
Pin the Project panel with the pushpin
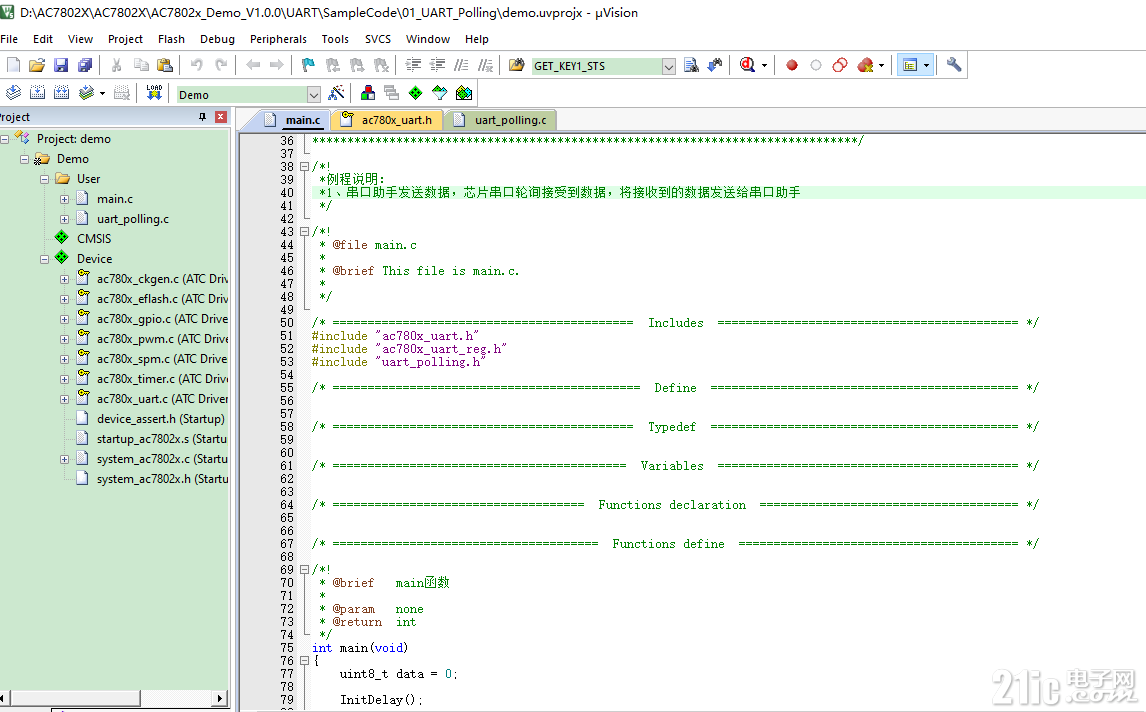(x=202, y=117)
